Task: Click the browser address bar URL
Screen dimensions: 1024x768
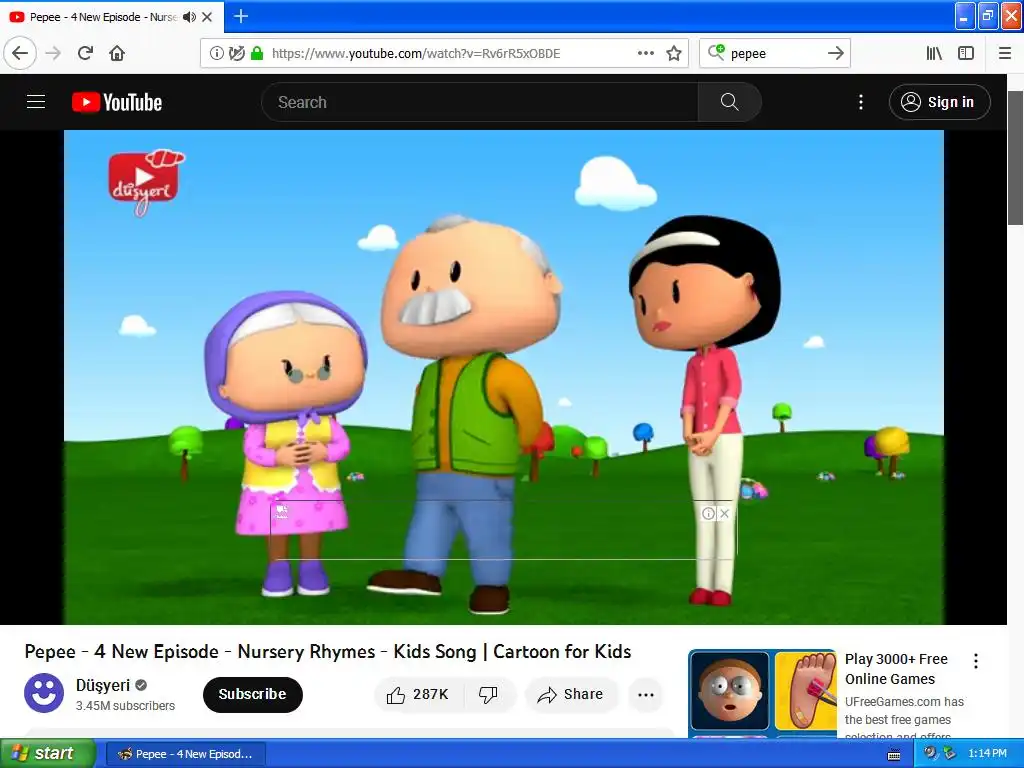Action: [x=416, y=54]
